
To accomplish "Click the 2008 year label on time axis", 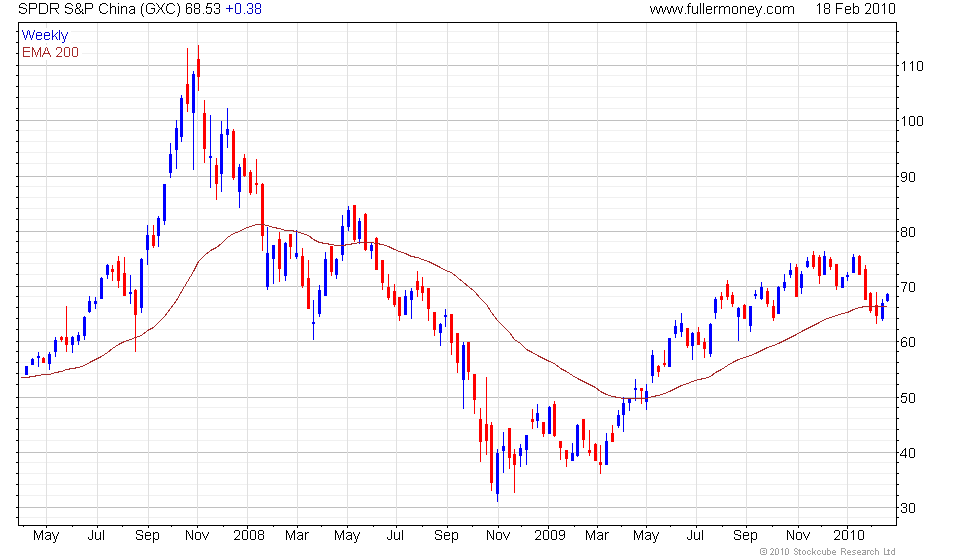I will [249, 536].
